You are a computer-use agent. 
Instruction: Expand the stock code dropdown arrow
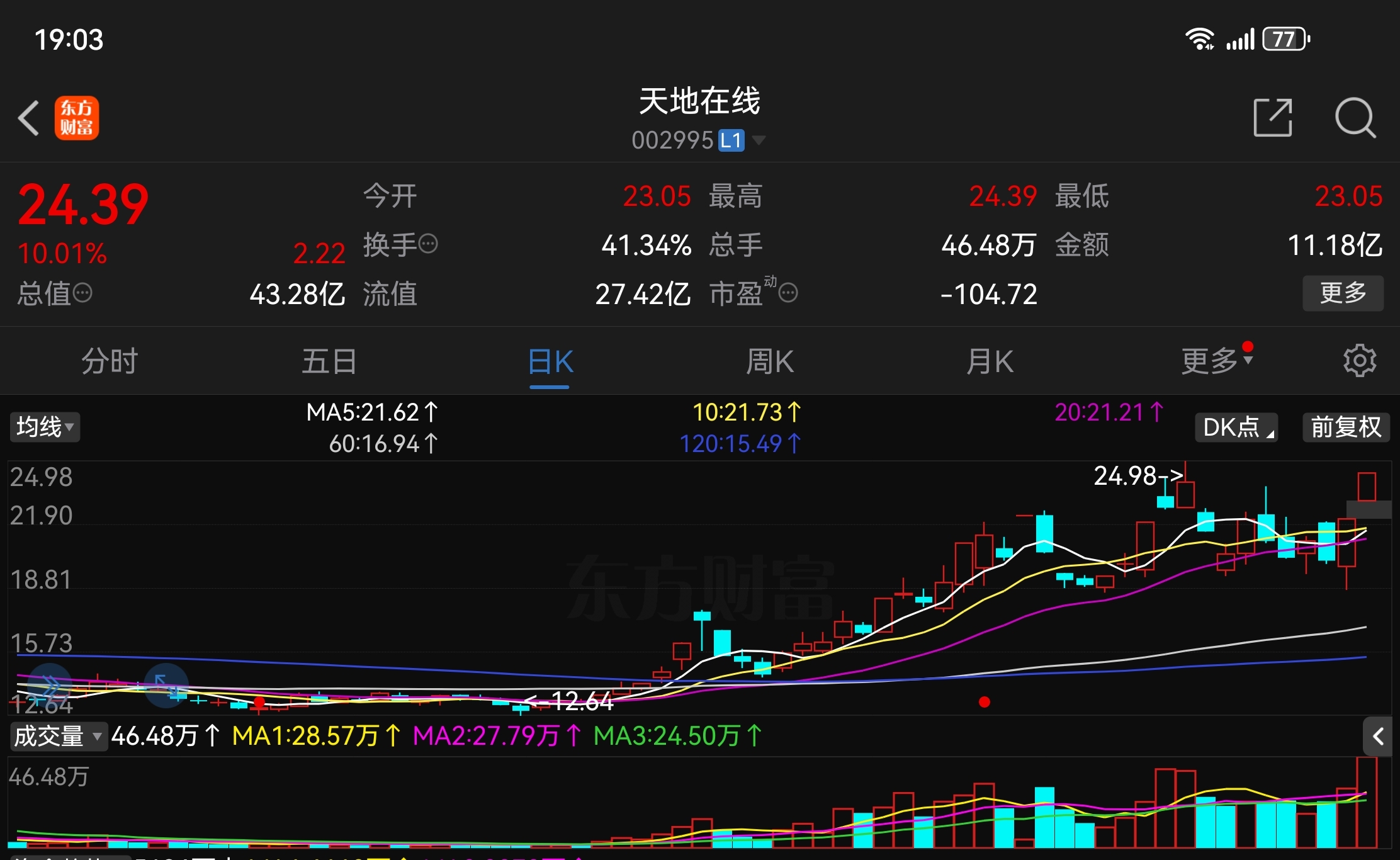coord(759,140)
